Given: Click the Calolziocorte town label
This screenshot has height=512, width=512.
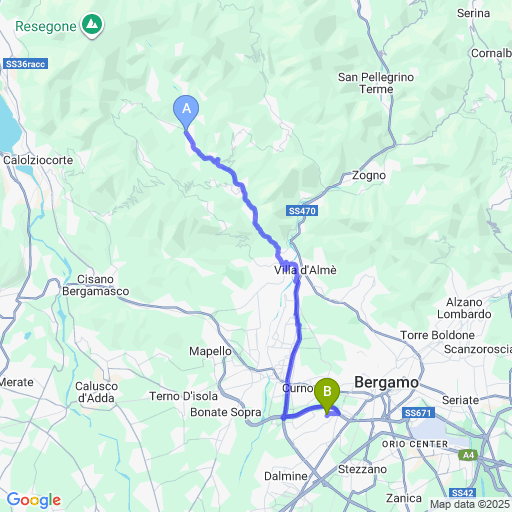Looking at the screenshot, I should tap(38, 160).
